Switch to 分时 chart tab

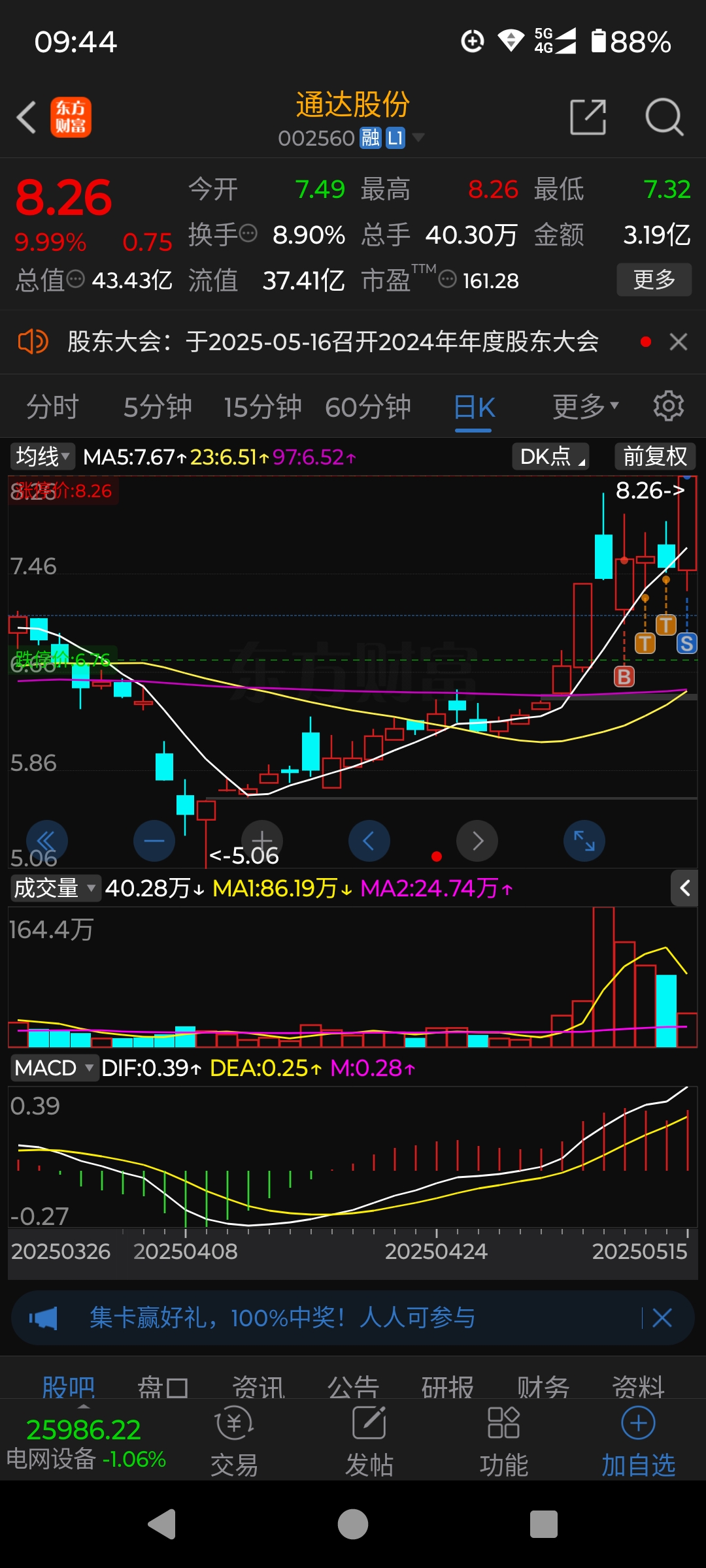[52, 407]
